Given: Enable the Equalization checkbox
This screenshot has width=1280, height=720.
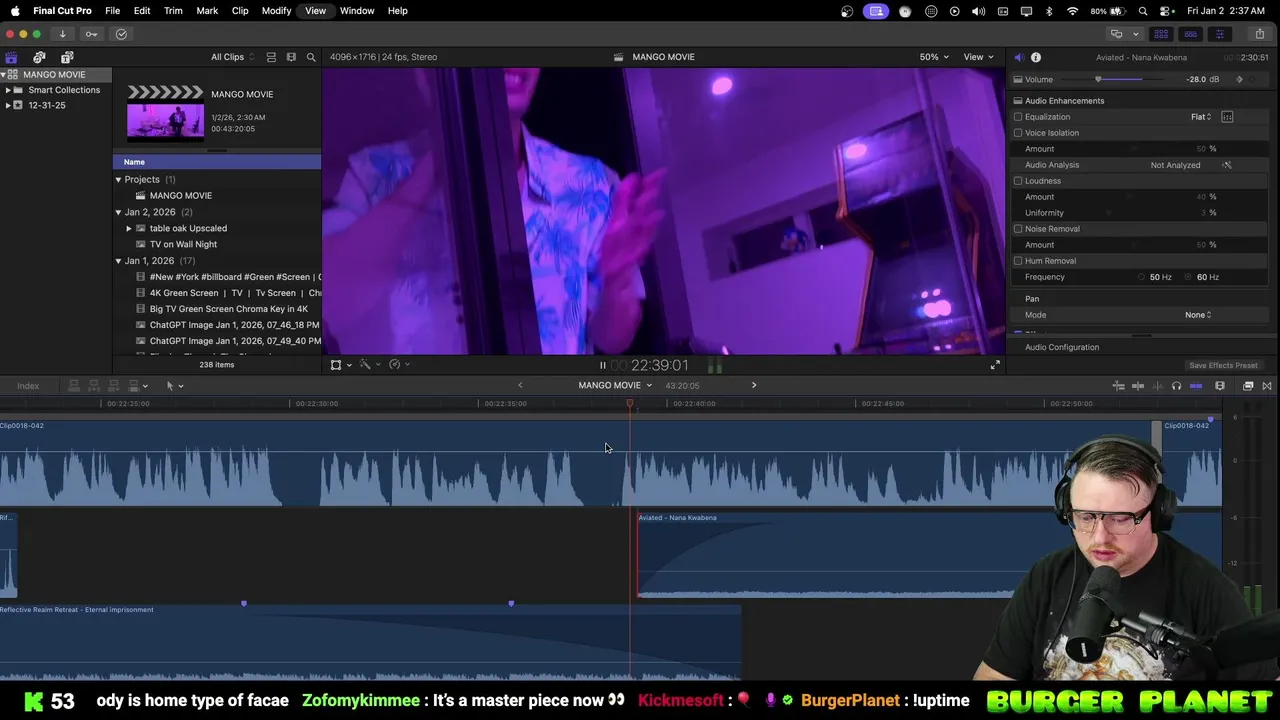Looking at the screenshot, I should [x=1018, y=117].
